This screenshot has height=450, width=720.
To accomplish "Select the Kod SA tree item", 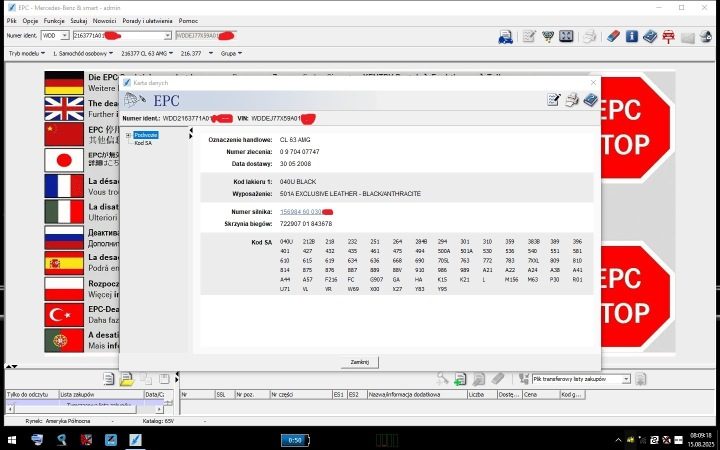I will [x=143, y=143].
